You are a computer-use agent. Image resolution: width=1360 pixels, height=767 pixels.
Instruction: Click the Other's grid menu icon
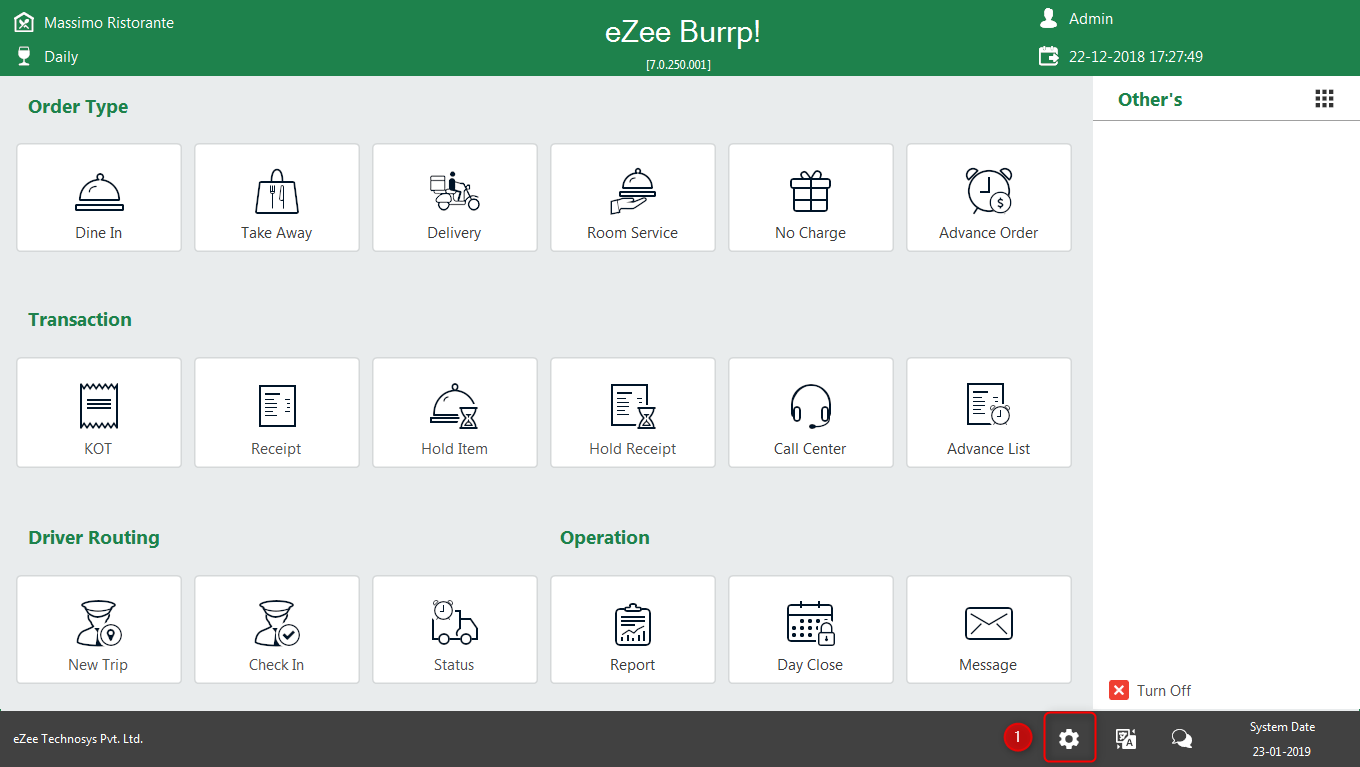(1324, 98)
